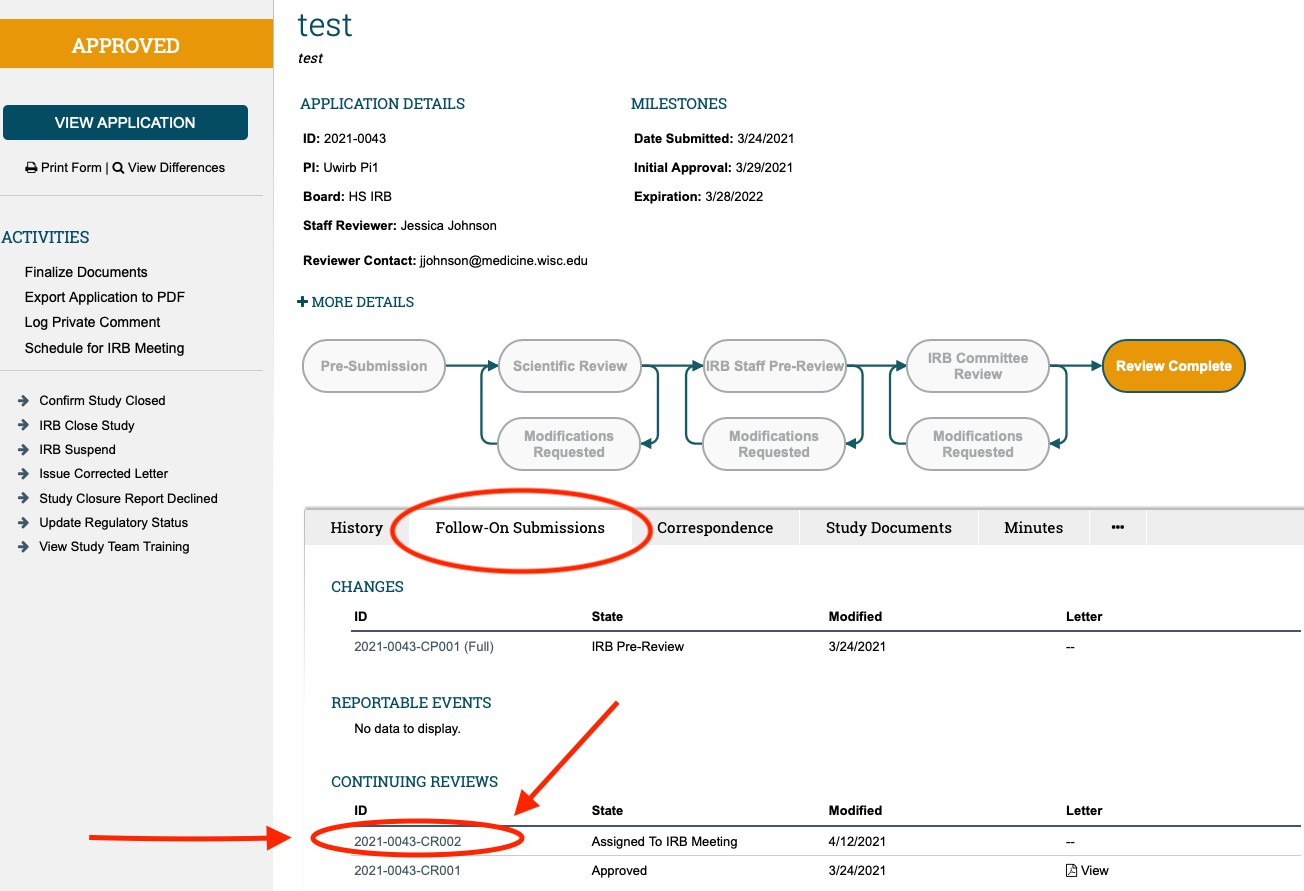Click the Review Complete workflow stage
The image size is (1304, 891).
click(x=1172, y=366)
